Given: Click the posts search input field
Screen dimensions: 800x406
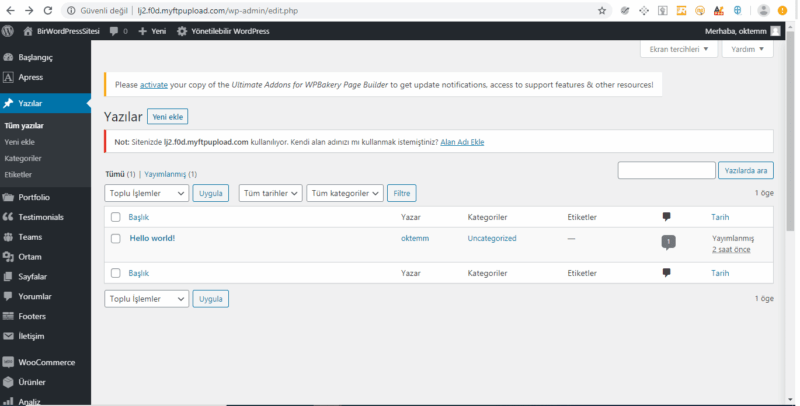Looking at the screenshot, I should tap(665, 171).
